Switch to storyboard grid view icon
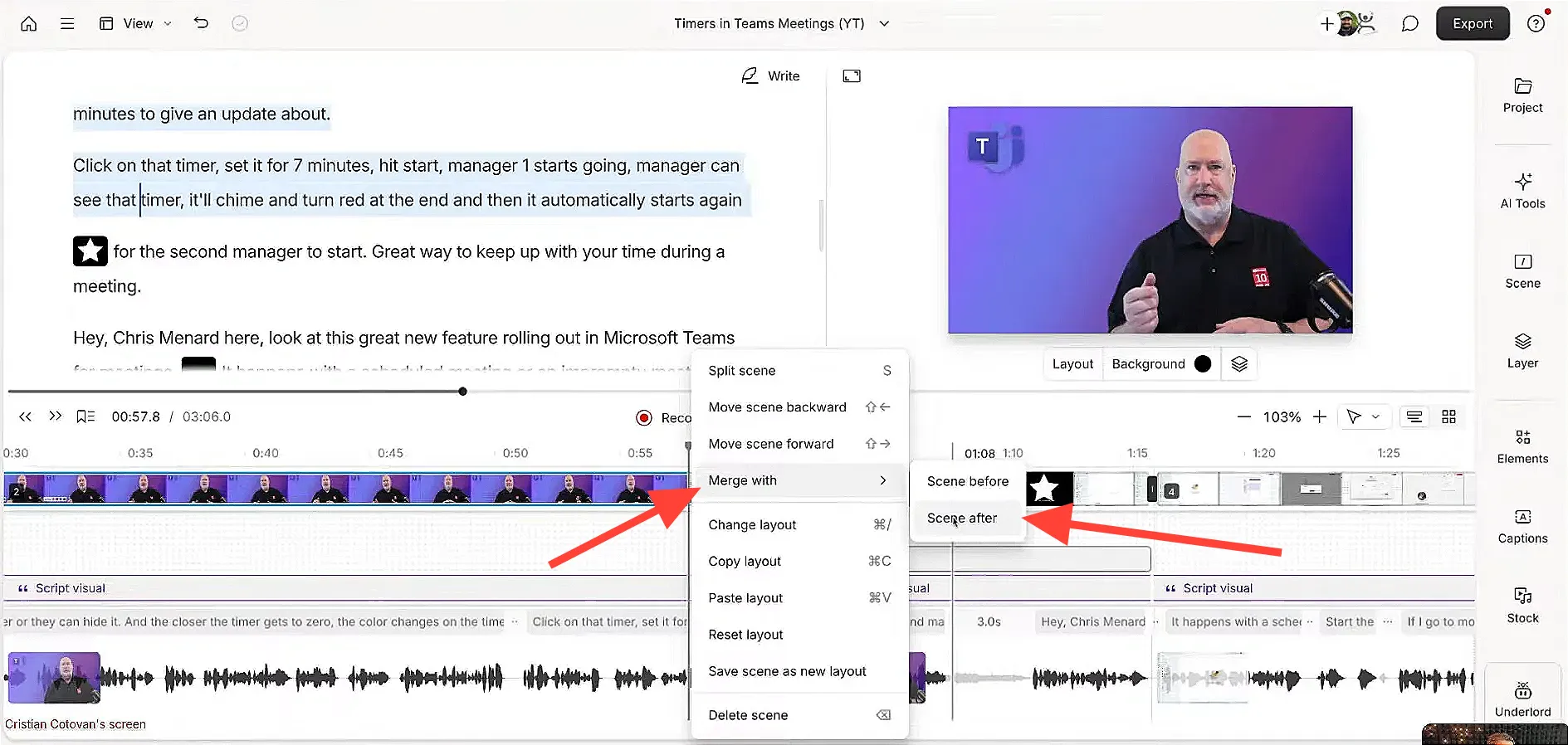This screenshot has width=1568, height=745. point(1449,417)
